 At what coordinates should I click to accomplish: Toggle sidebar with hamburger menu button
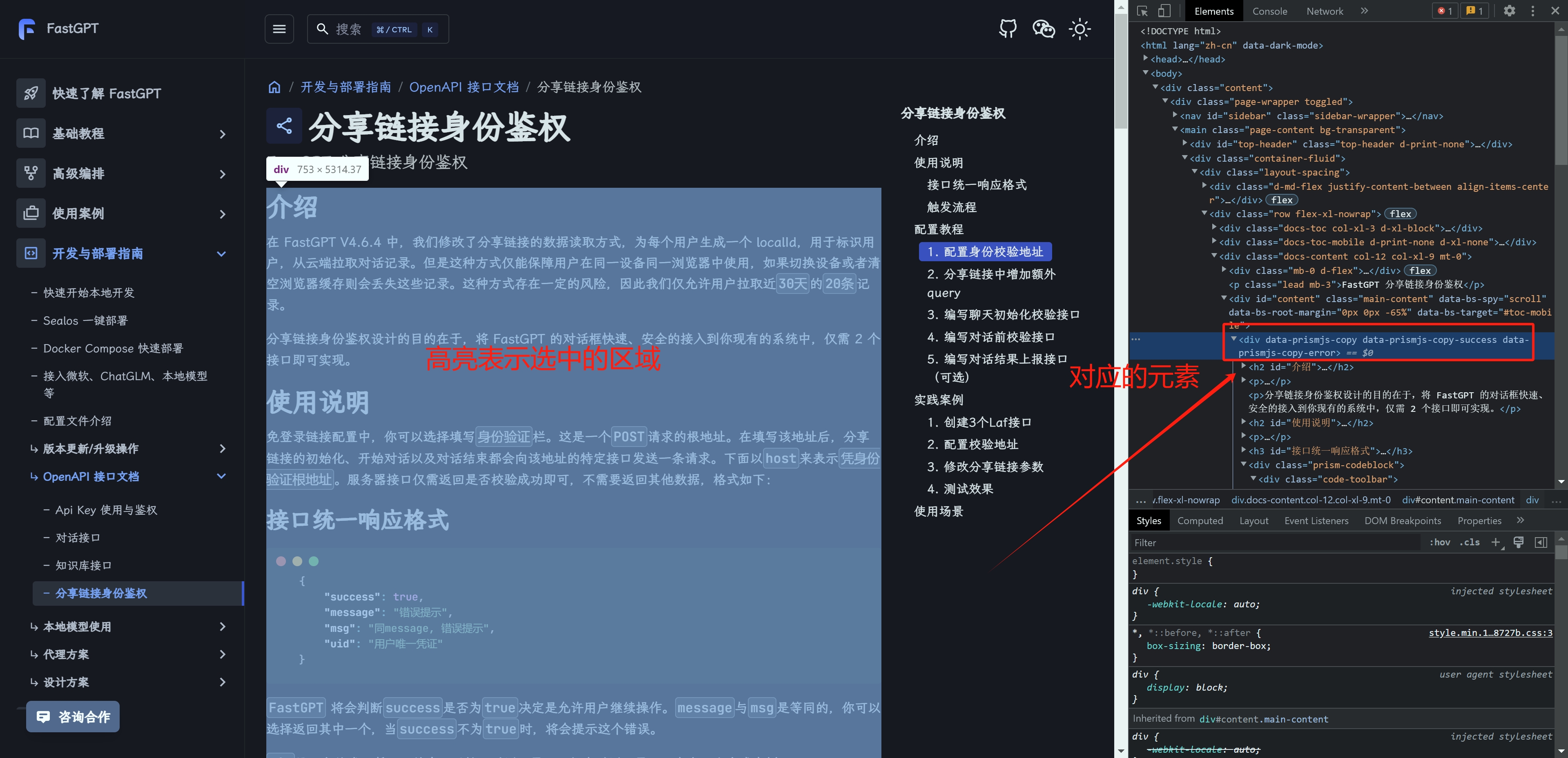pos(279,29)
